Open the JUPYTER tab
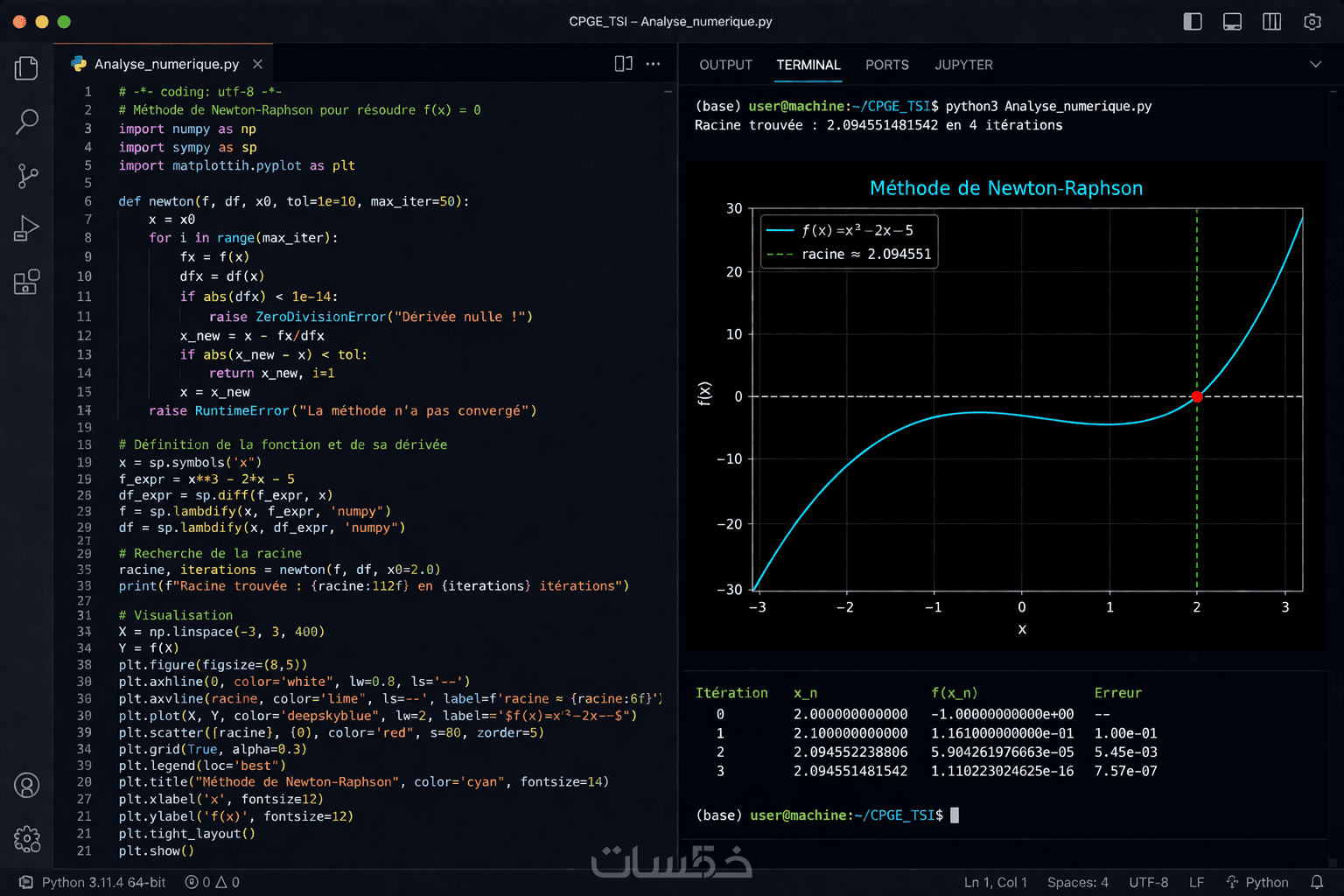Image resolution: width=1344 pixels, height=896 pixels. [963, 65]
